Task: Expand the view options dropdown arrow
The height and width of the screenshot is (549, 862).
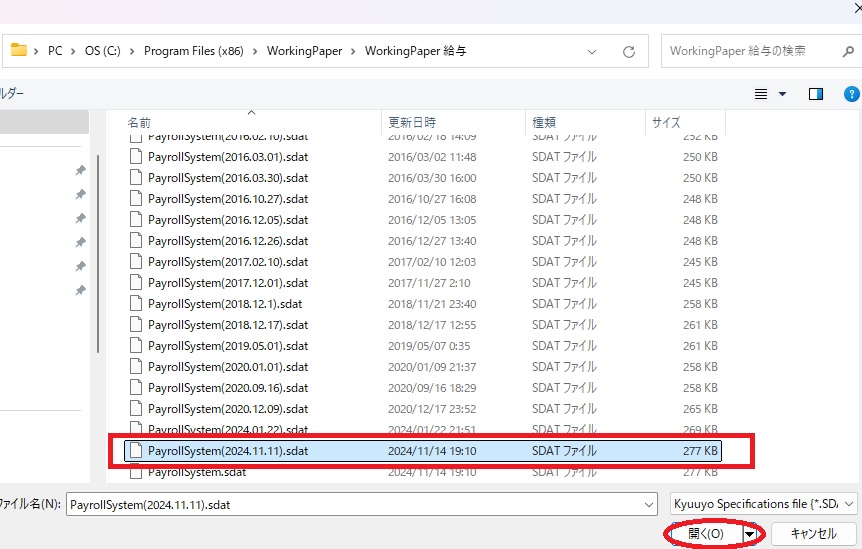Action: coord(782,94)
